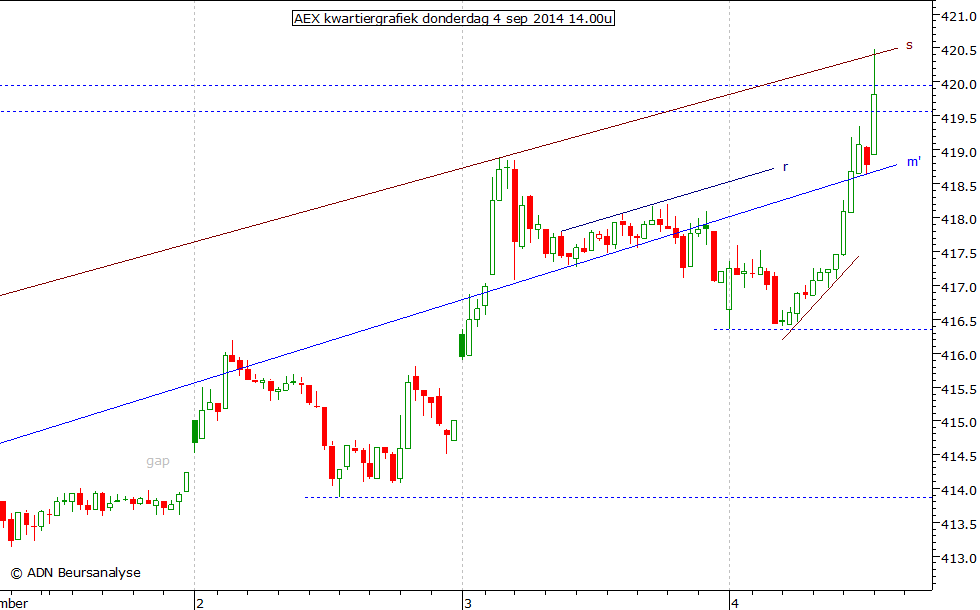Click the 413.5 price axis label
Screen dimensions: 980x610
point(959,524)
